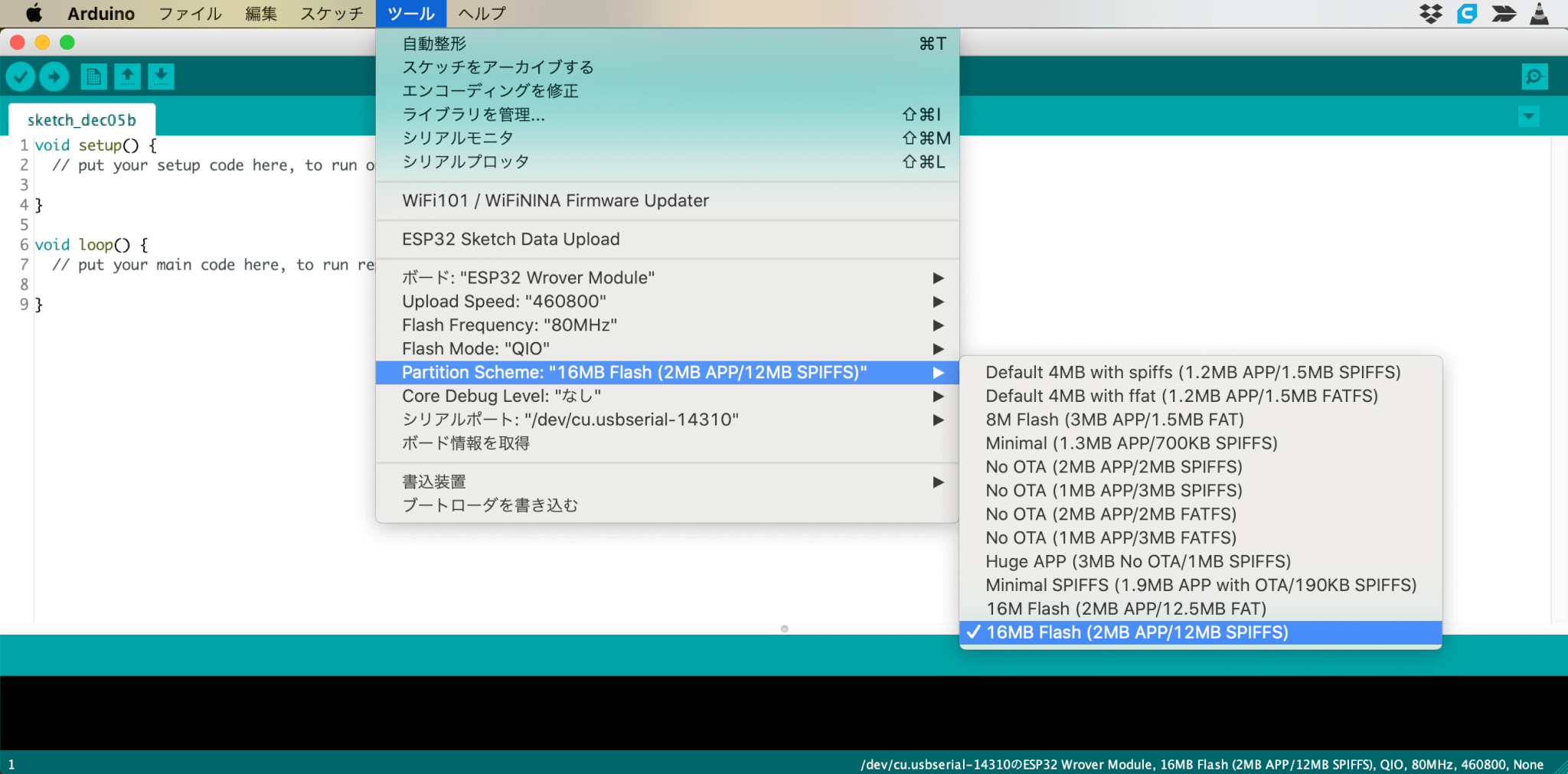The image size is (1568, 774).
Task: Select Huge APP 3MB No OTA option
Action: (1138, 561)
